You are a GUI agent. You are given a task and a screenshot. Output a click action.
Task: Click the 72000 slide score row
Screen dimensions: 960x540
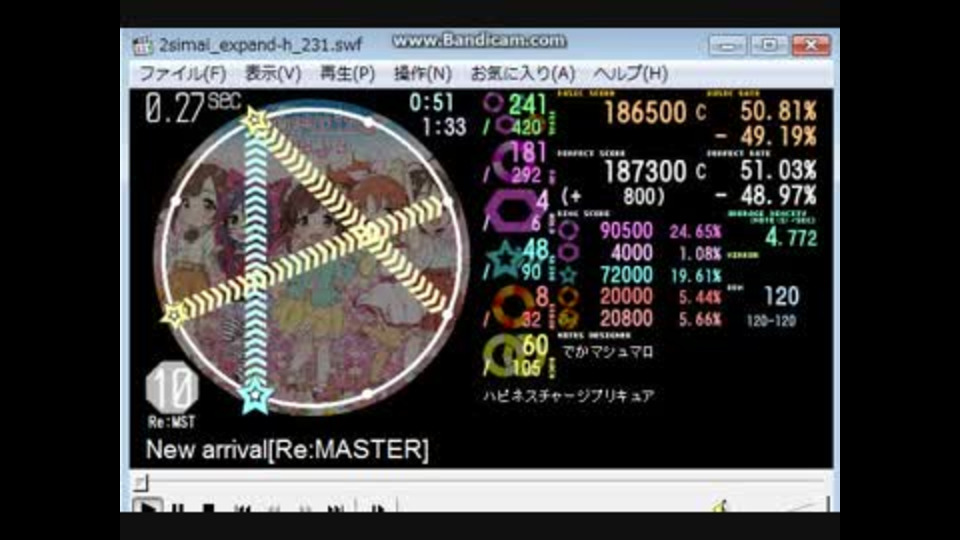coord(640,275)
